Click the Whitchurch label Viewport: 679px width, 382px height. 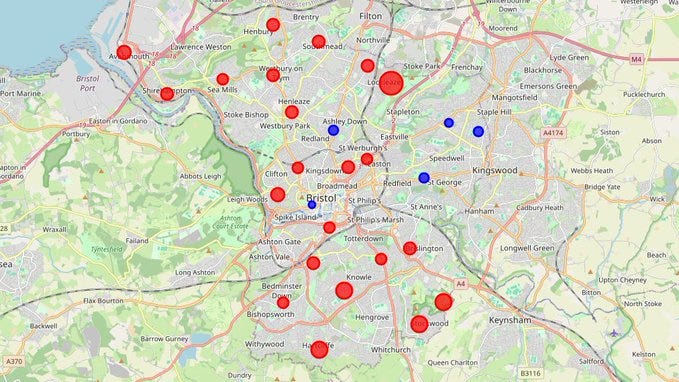pyautogui.click(x=391, y=350)
